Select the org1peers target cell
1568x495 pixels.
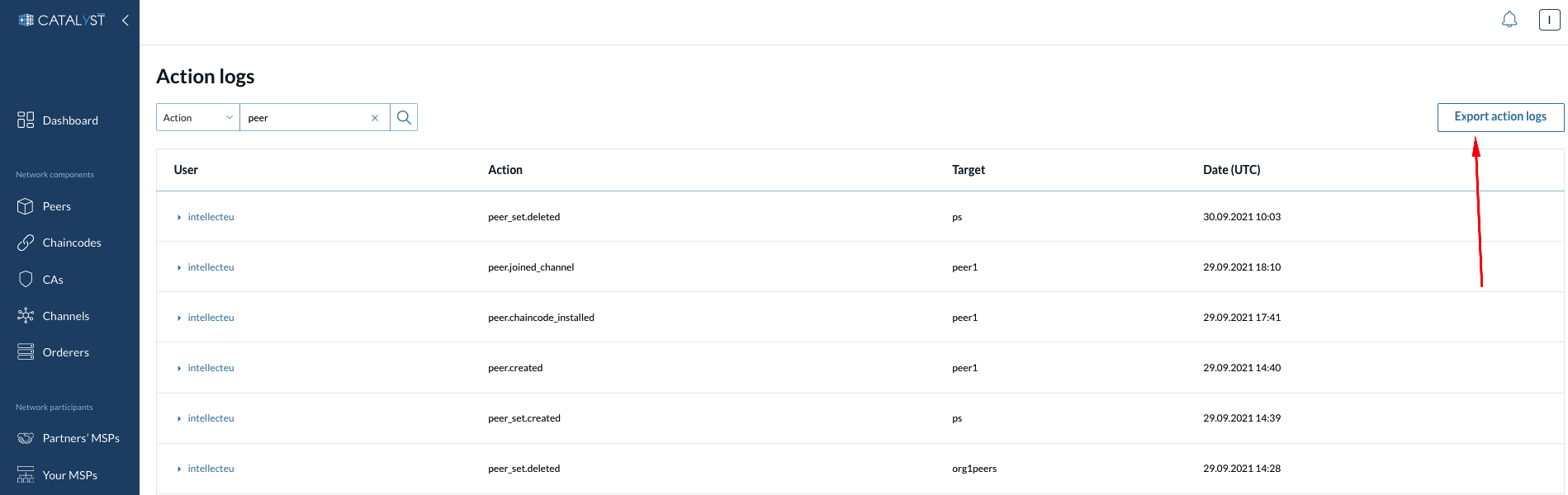pos(974,469)
